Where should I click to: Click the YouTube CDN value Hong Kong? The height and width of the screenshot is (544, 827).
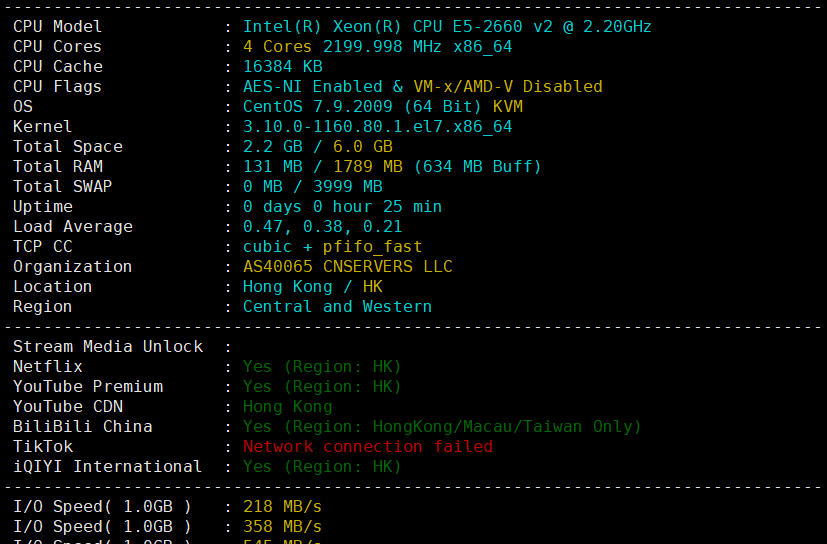287,407
